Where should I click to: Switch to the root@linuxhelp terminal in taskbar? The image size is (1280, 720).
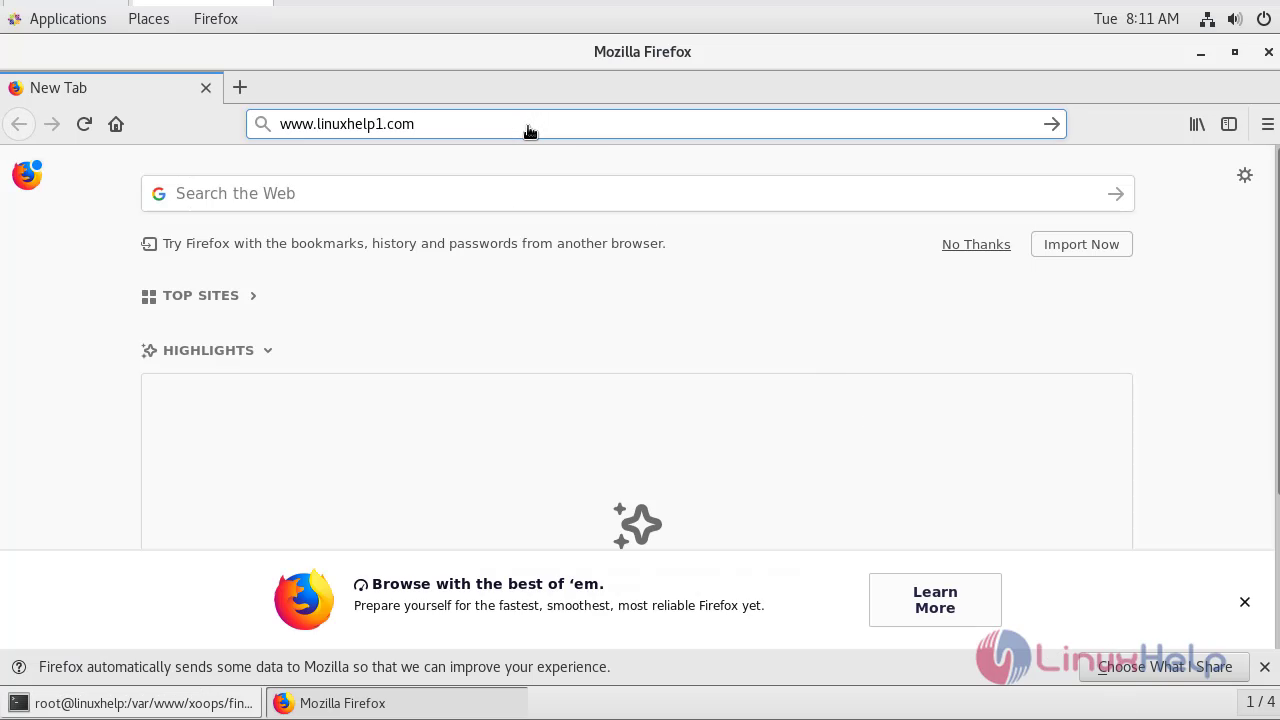(132, 703)
